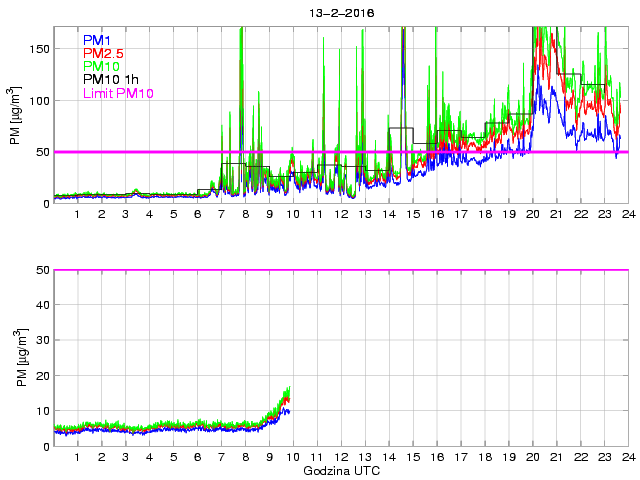Click the chart title 13-2-2016
Viewport: 640px width, 480px height.
coord(342,13)
